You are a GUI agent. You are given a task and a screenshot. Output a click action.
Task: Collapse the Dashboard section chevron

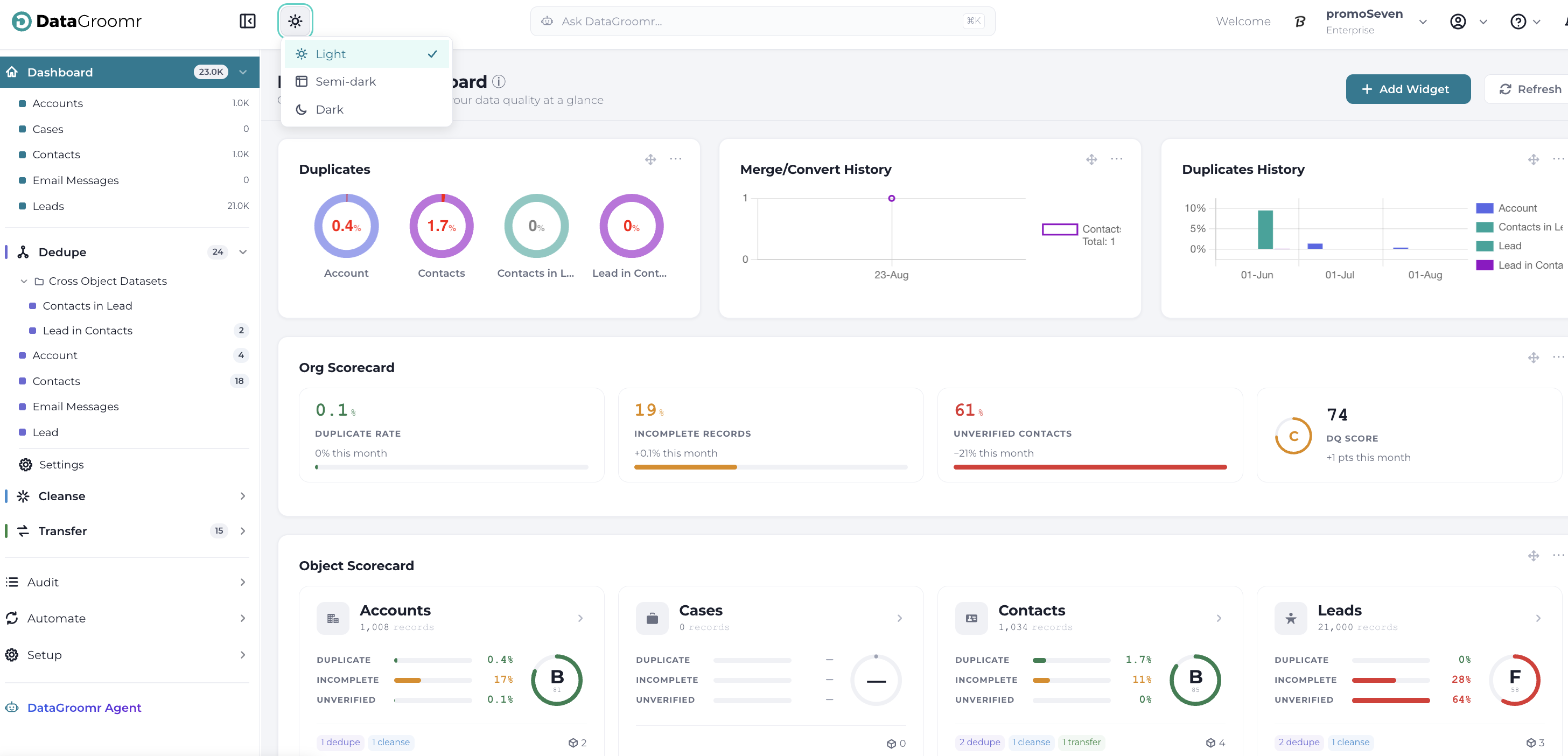pyautogui.click(x=243, y=72)
